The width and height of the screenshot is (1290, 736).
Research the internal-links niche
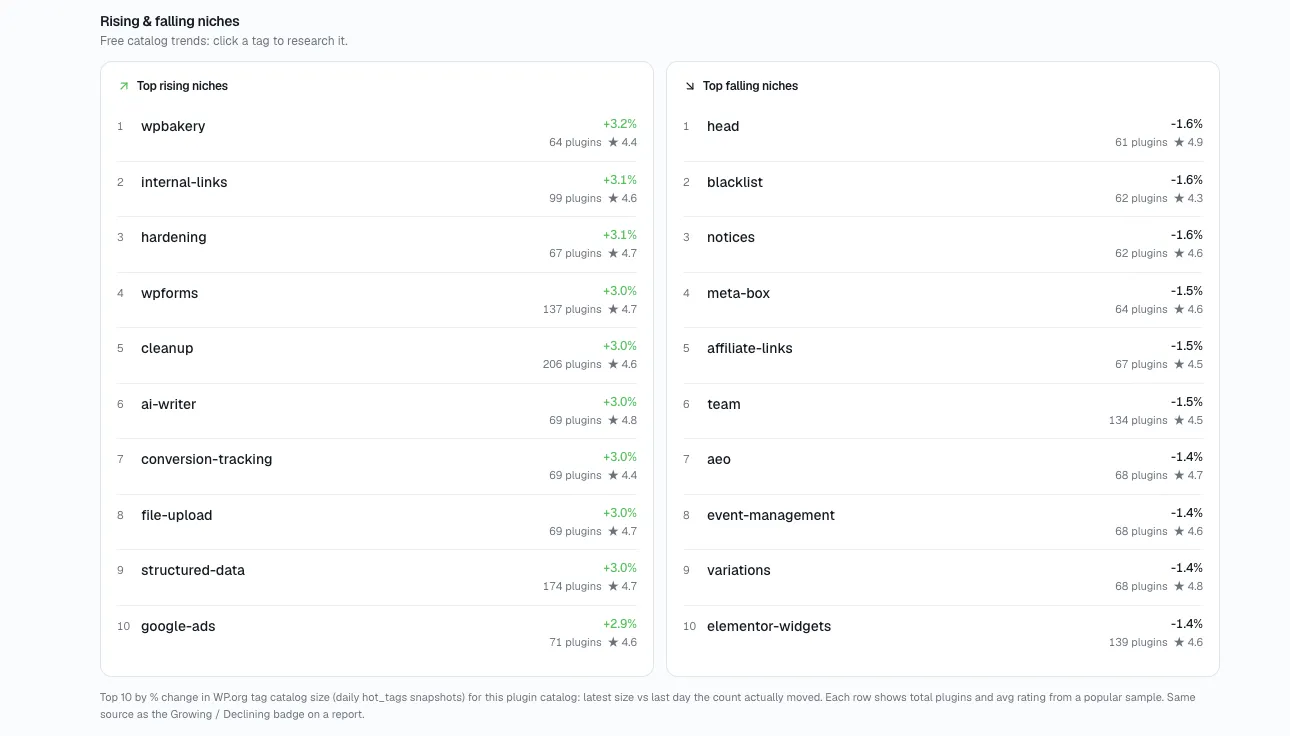click(184, 182)
